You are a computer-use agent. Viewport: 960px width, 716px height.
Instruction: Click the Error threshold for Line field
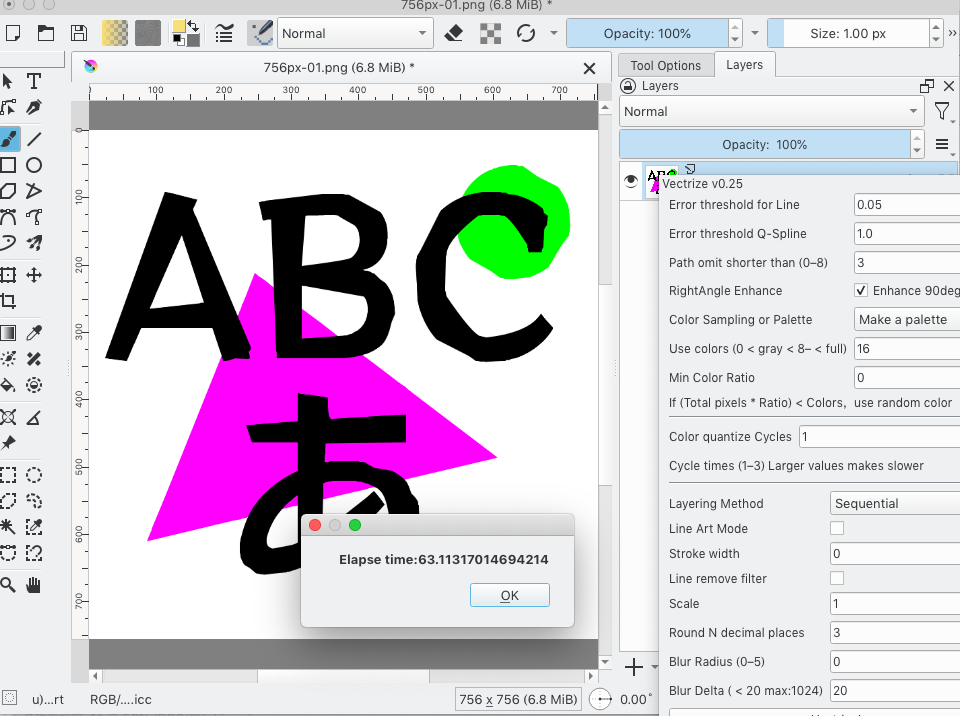[906, 205]
